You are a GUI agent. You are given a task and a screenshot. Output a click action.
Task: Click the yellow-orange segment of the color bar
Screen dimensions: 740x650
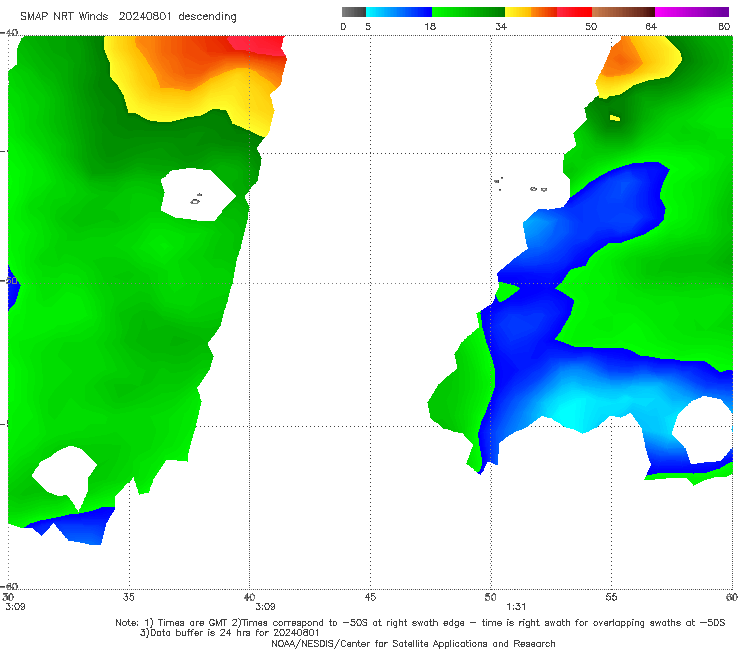coord(531,12)
